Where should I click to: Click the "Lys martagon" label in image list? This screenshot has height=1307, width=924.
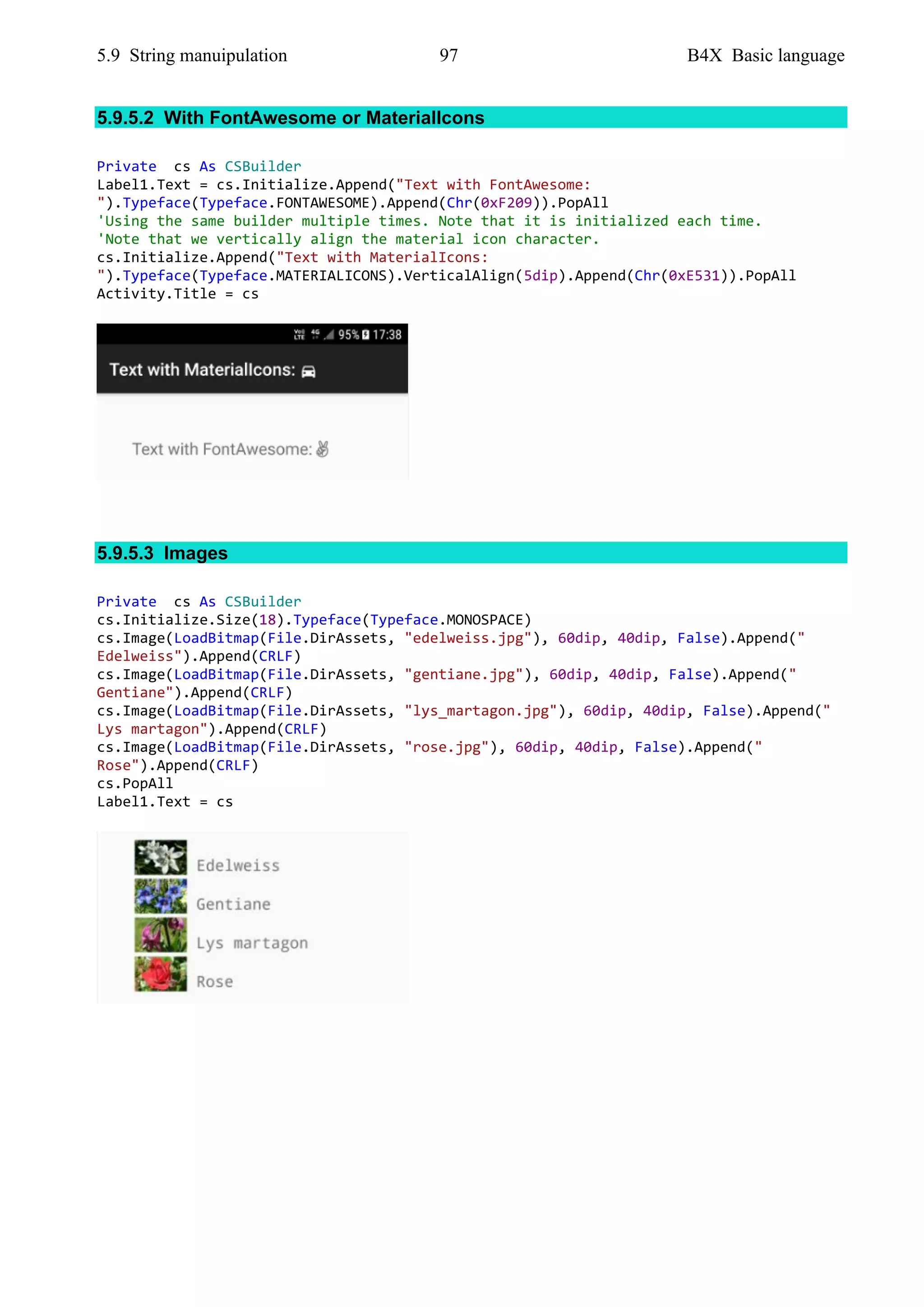[252, 944]
